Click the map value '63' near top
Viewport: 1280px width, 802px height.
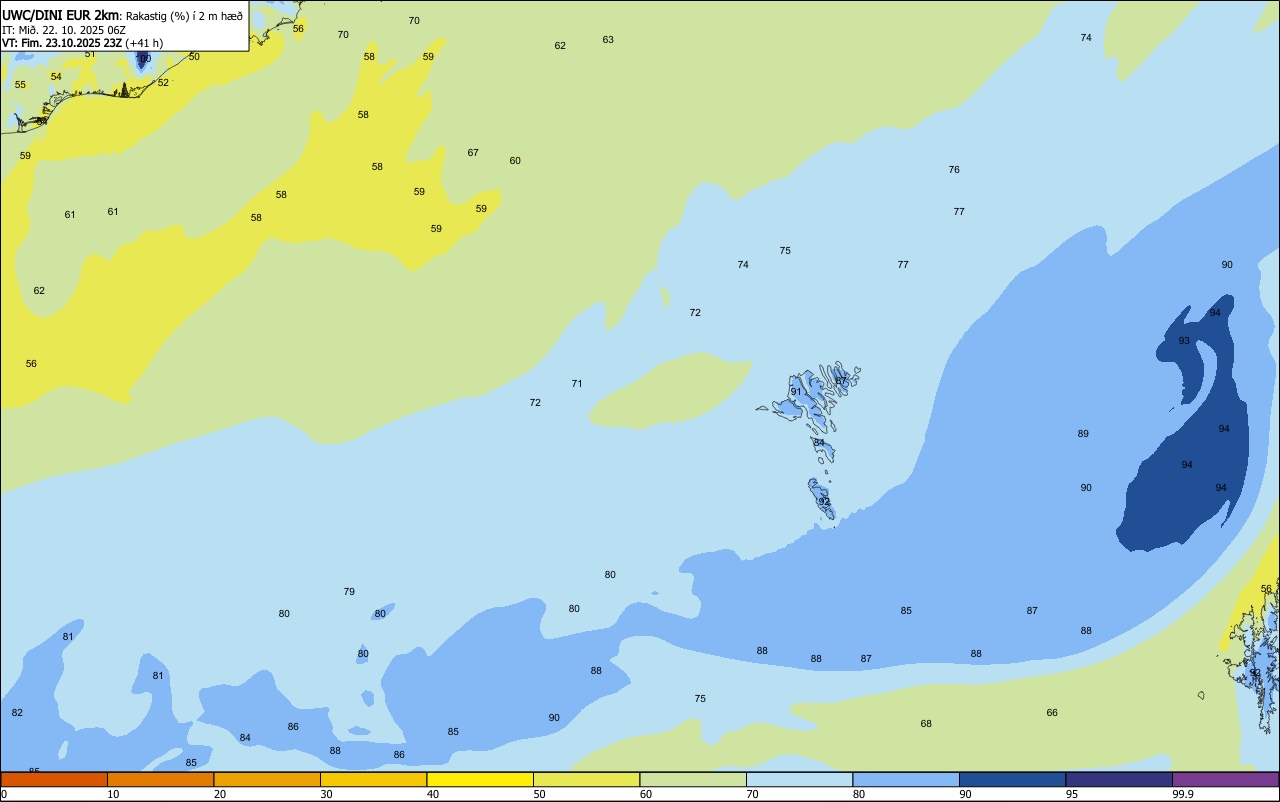click(x=608, y=40)
